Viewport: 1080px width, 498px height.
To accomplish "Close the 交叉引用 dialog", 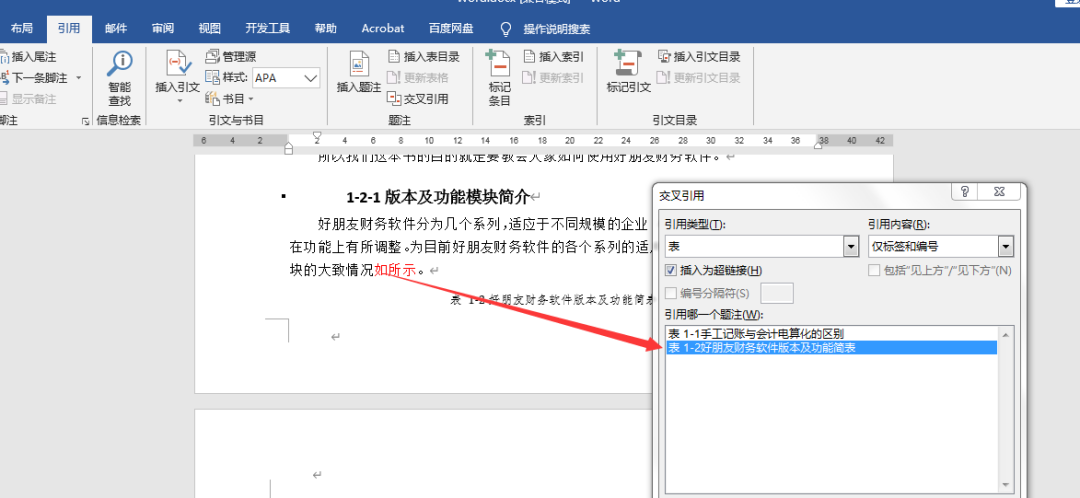I will [997, 191].
